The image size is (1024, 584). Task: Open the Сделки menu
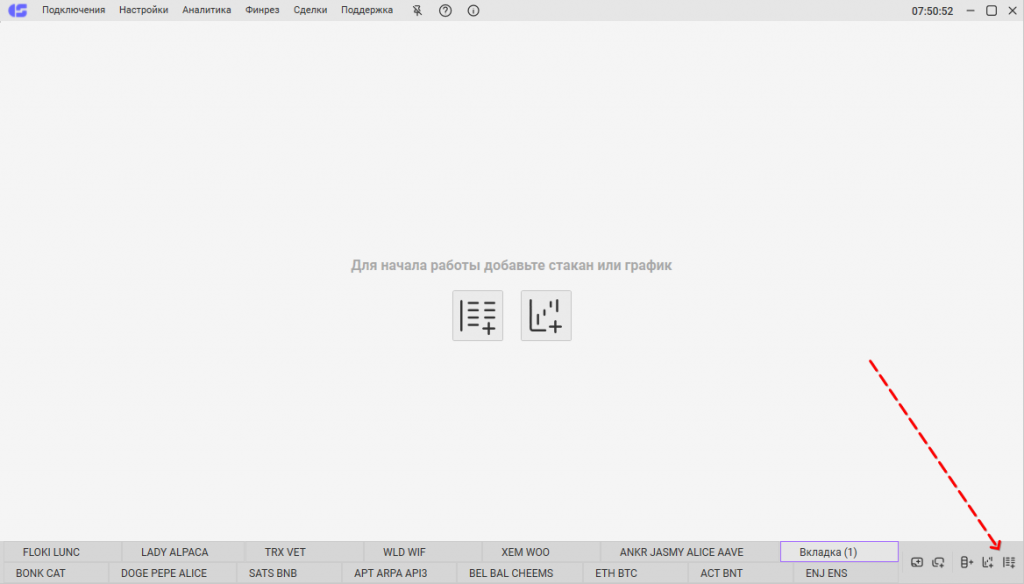[310, 10]
